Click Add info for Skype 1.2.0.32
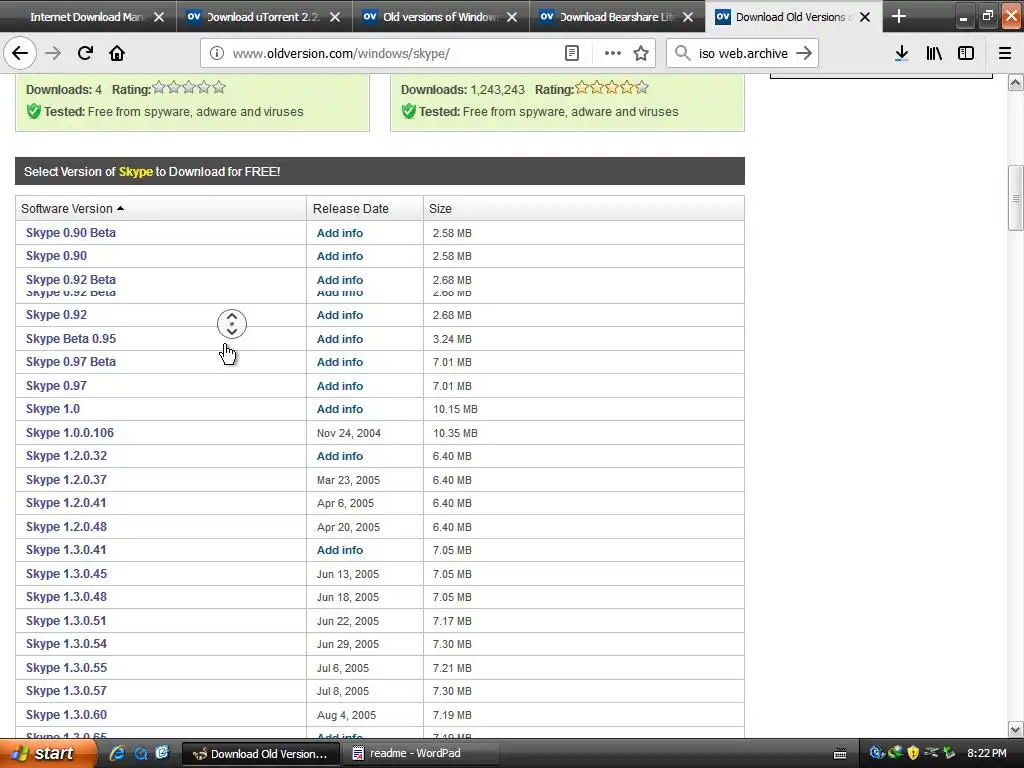 click(340, 456)
